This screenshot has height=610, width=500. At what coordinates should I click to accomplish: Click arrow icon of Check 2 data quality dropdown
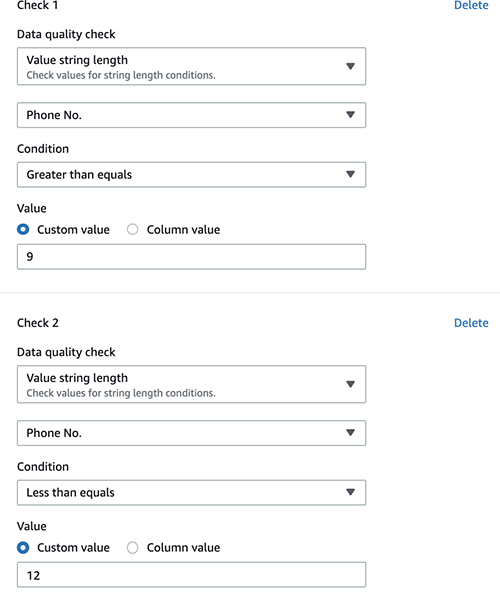[x=351, y=384]
